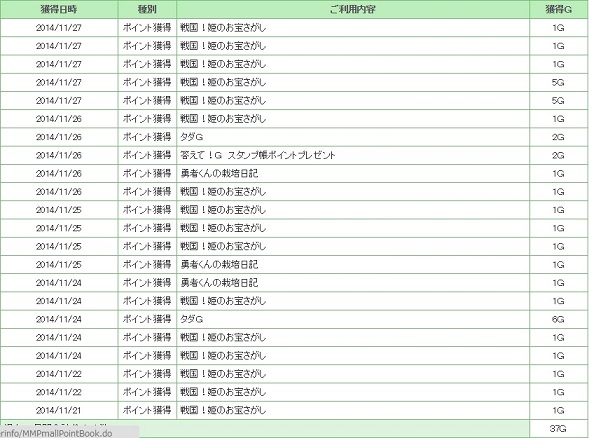Click the 2014/11/21 date cell
This screenshot has height=438, width=589.
59,410
